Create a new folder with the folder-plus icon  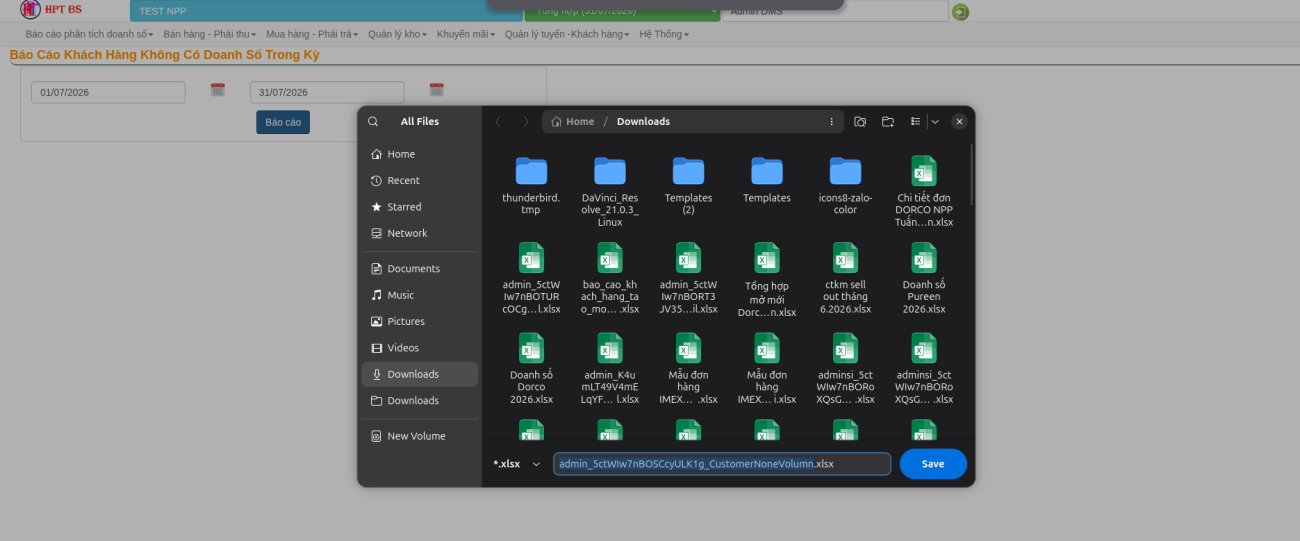(888, 121)
